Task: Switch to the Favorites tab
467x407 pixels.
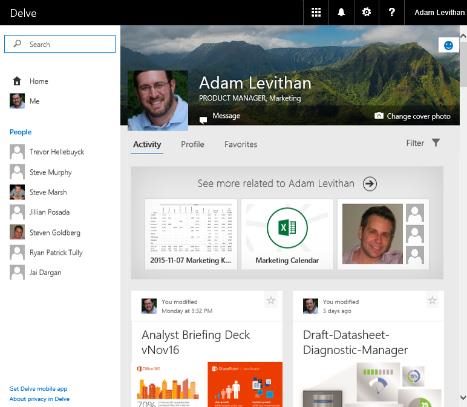Action: click(241, 144)
